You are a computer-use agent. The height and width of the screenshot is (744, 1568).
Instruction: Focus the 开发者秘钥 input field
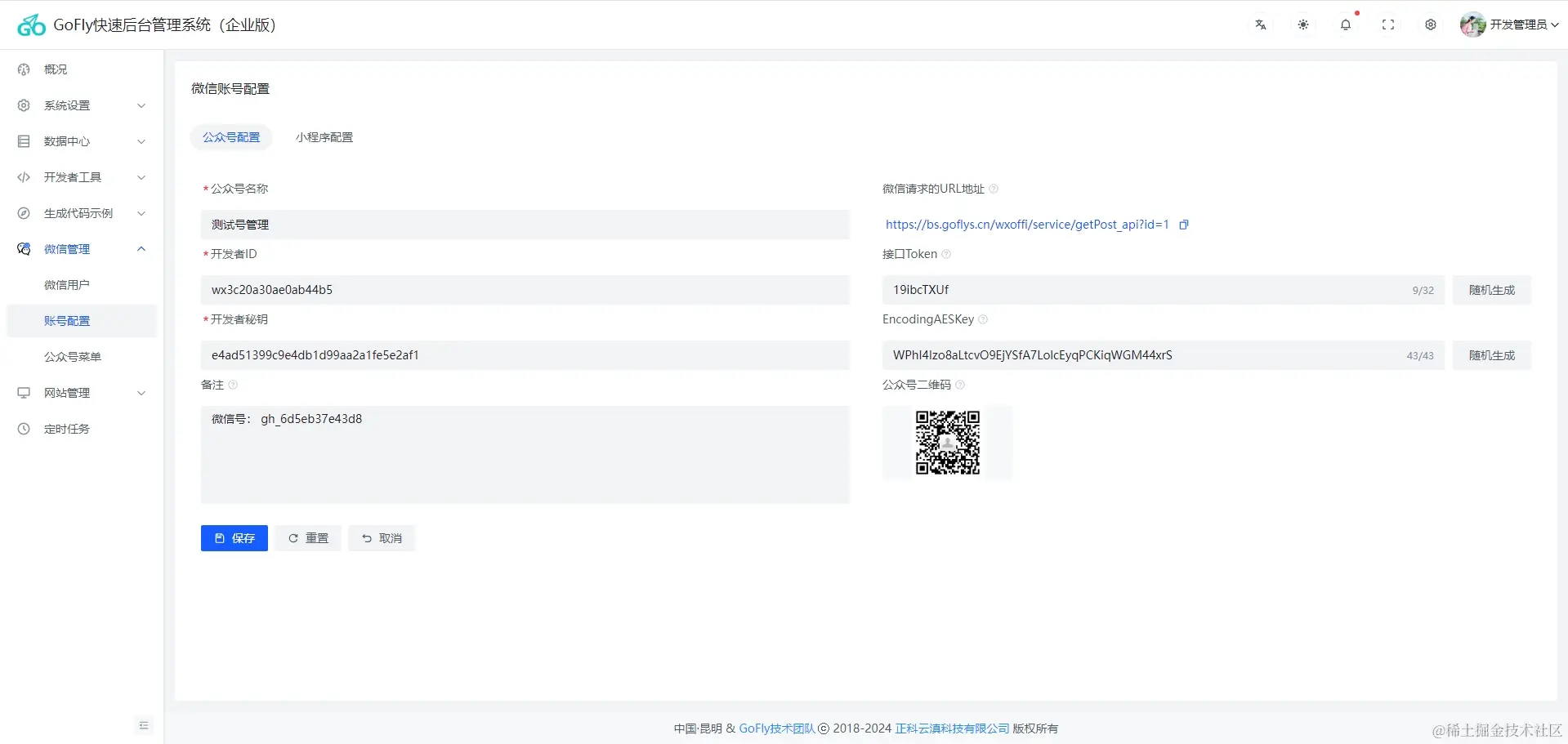pyautogui.click(x=525, y=355)
